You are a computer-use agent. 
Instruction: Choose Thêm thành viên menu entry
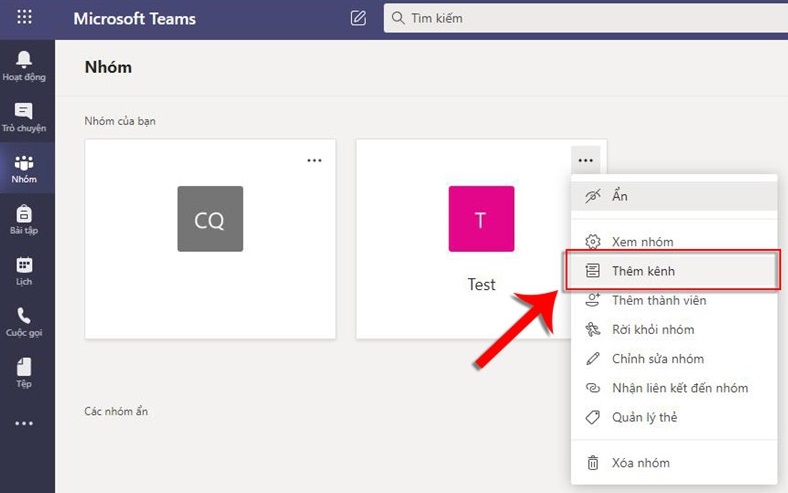[x=674, y=300]
